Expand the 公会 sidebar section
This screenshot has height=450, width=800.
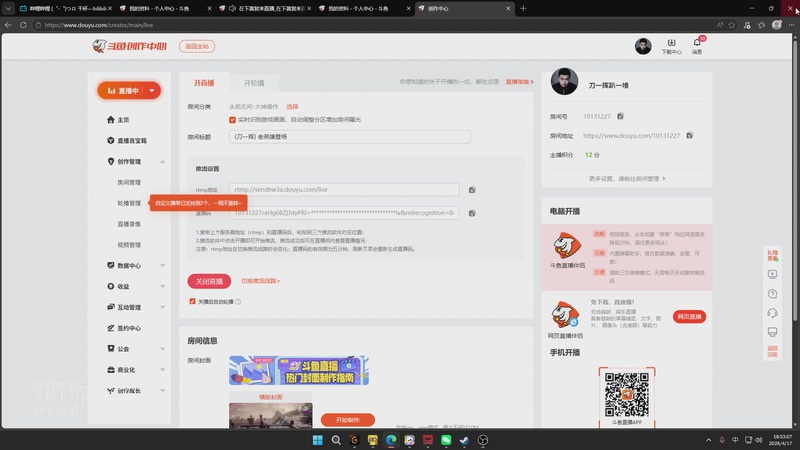[162, 349]
